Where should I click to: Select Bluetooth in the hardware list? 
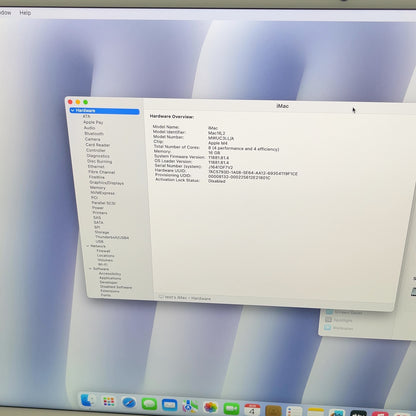(x=94, y=133)
